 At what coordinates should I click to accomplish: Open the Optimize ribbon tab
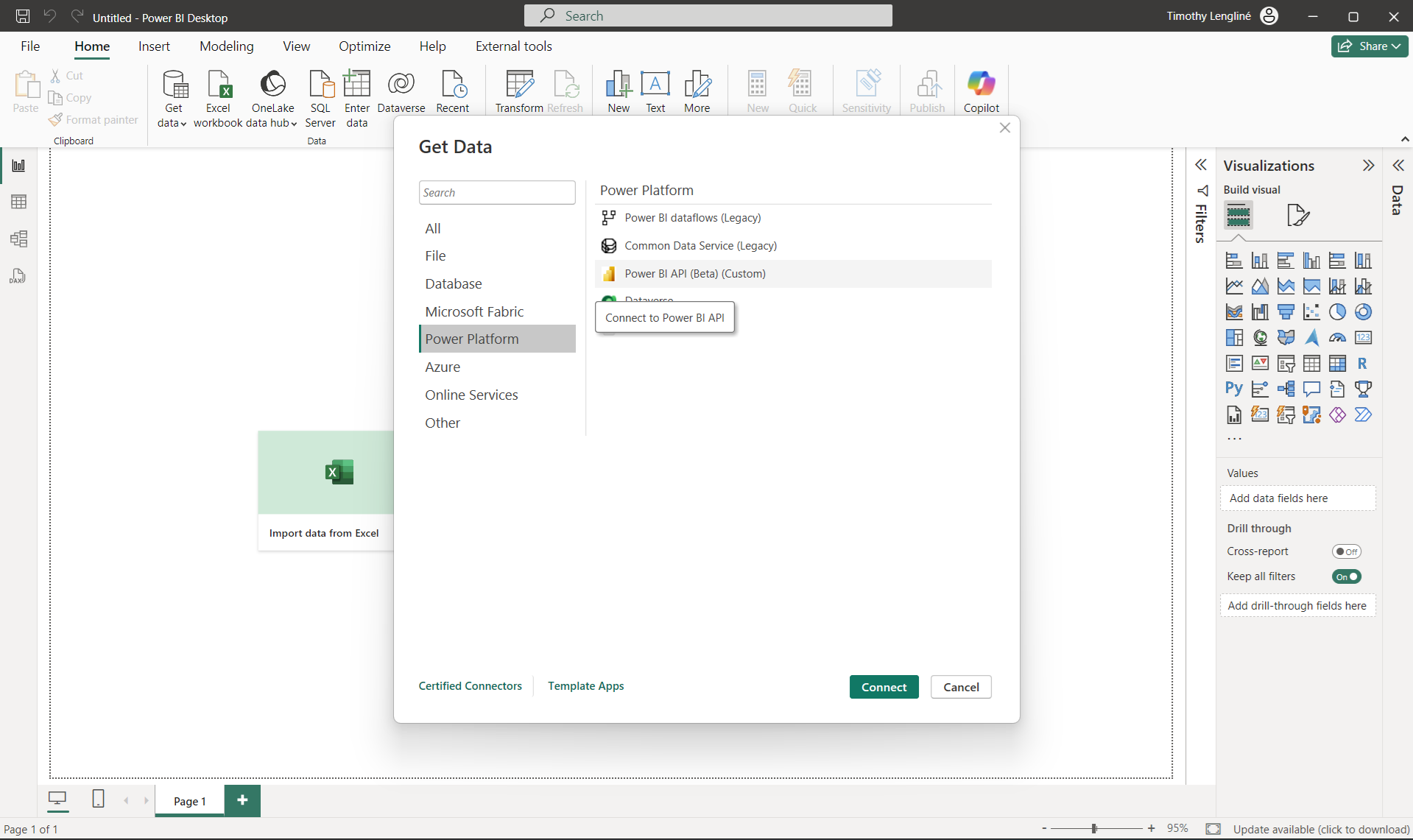pyautogui.click(x=364, y=46)
